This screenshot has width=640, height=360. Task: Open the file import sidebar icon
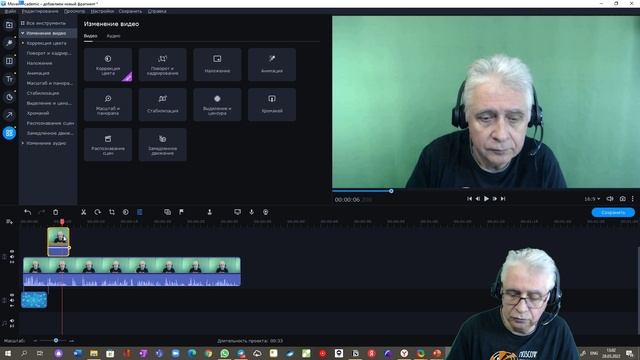pos(9,25)
